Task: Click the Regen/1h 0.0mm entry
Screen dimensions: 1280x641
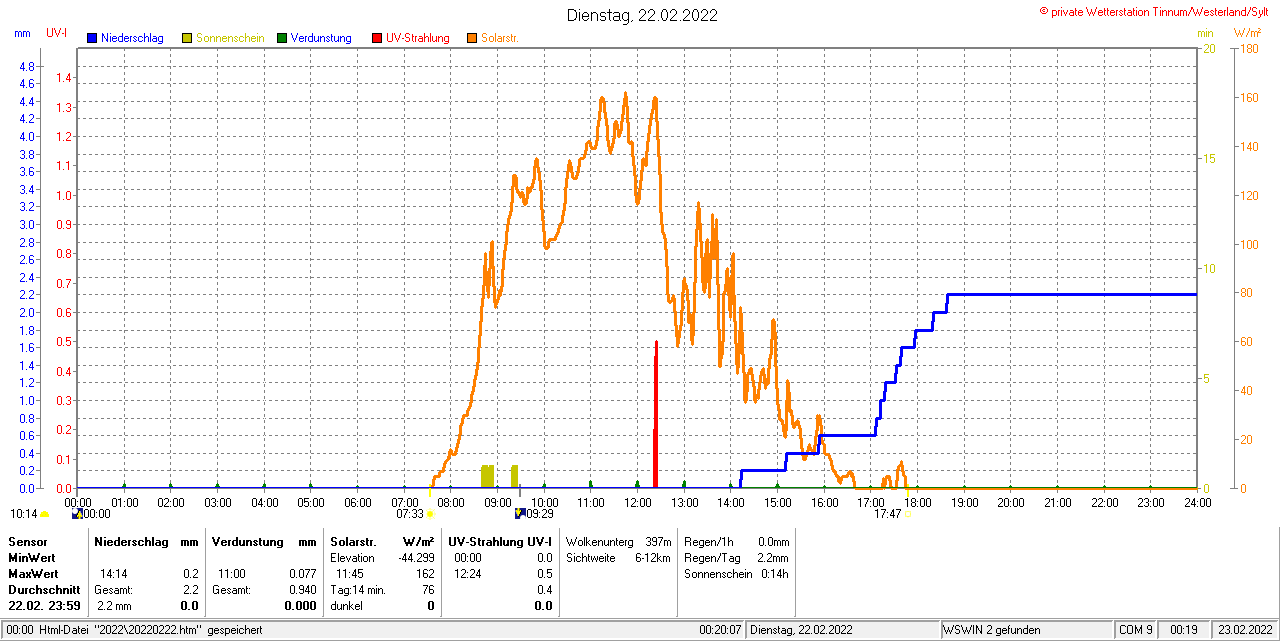Action: click(x=736, y=541)
